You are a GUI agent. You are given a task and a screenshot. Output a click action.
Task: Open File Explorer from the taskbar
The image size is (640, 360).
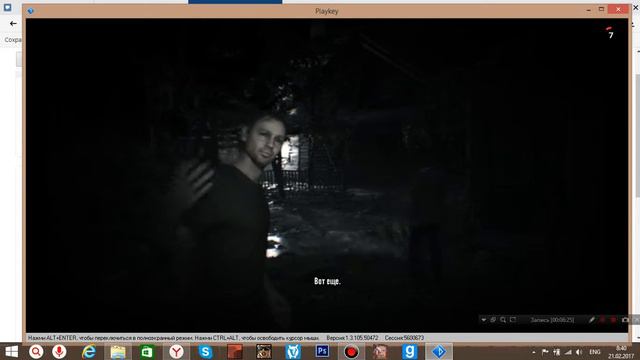tap(118, 352)
